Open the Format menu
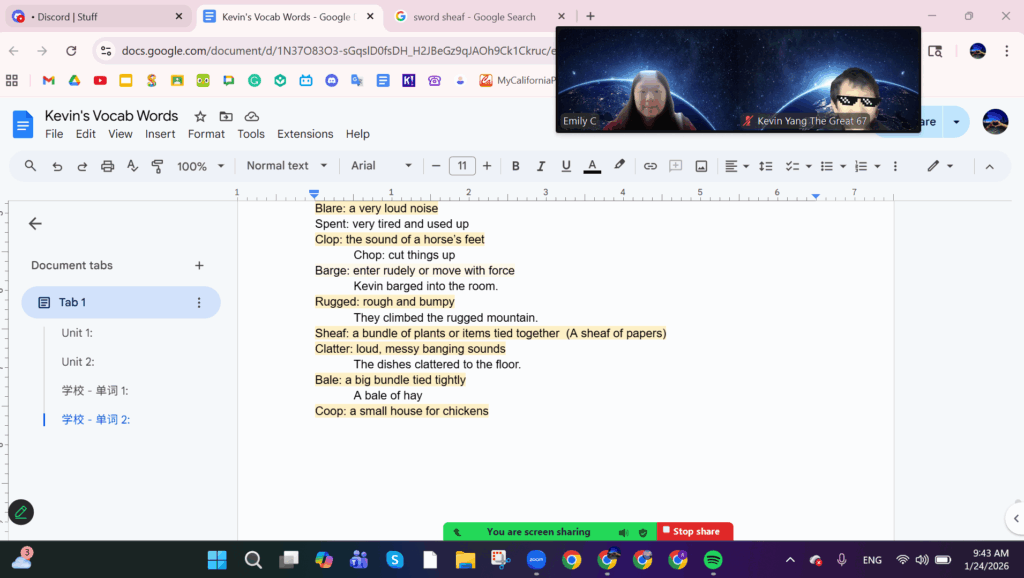 (x=206, y=134)
